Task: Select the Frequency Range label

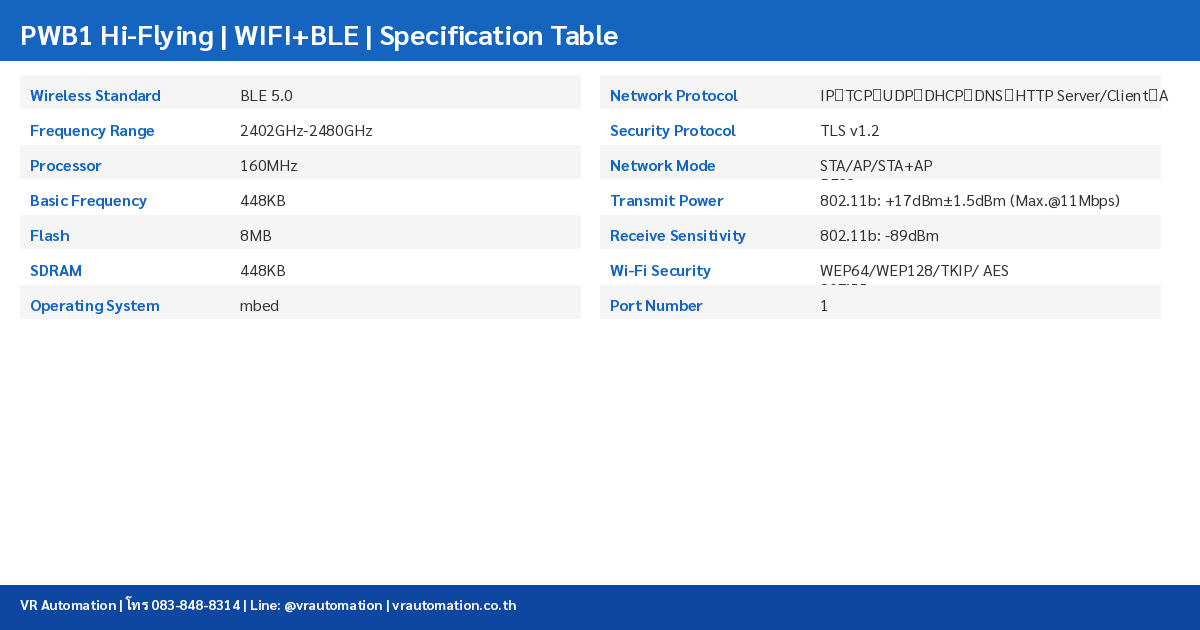Action: click(x=92, y=131)
